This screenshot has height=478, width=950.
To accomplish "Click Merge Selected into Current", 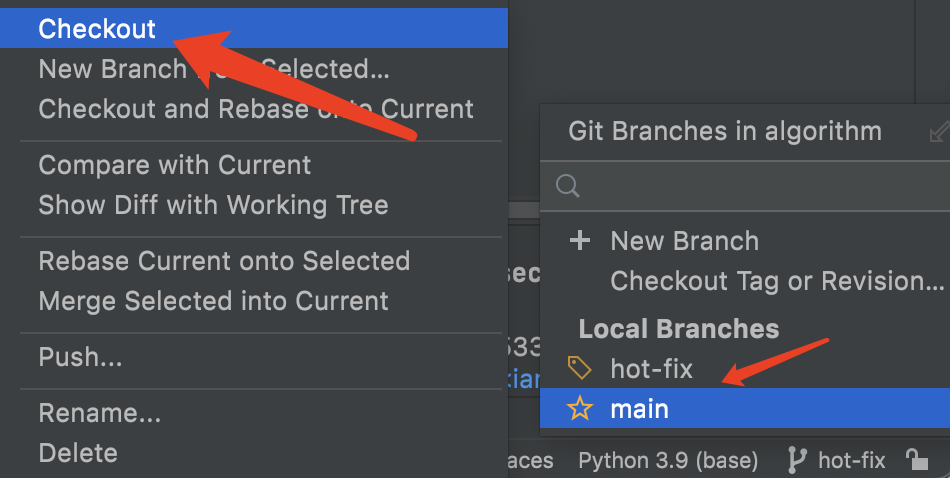I will (213, 300).
